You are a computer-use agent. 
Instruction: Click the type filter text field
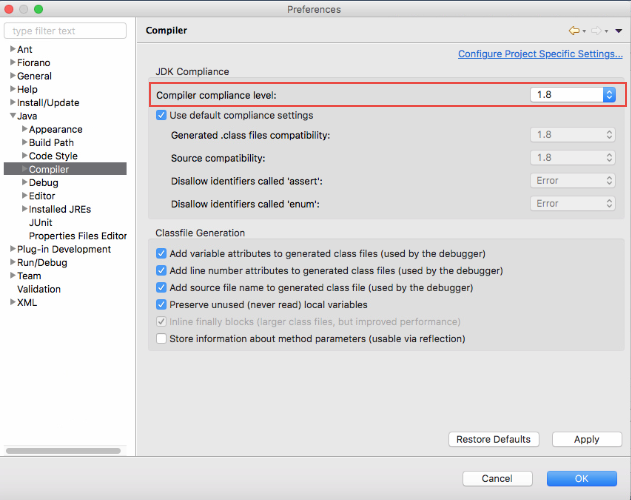click(65, 31)
